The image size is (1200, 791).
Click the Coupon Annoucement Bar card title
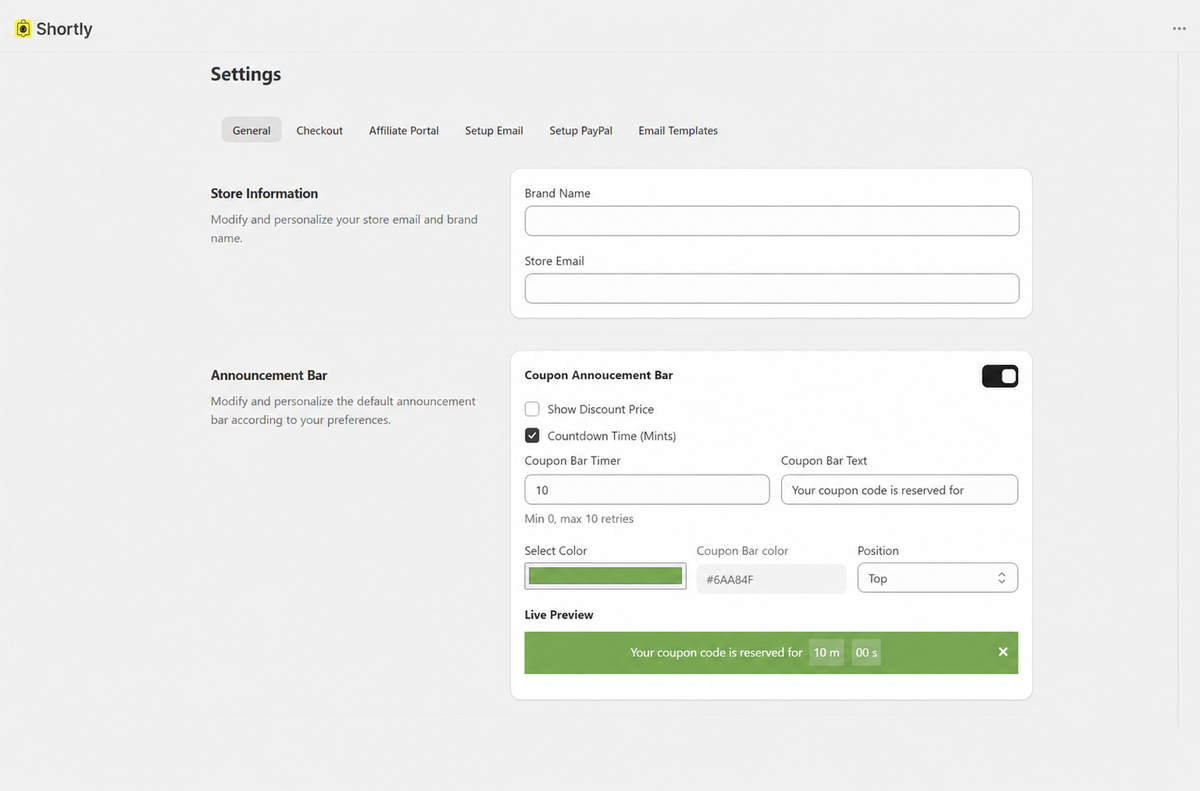click(x=599, y=375)
